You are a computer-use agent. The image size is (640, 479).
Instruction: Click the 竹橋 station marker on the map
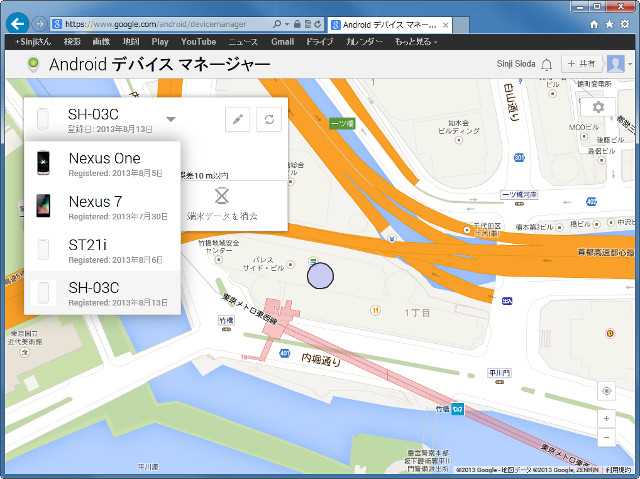click(457, 409)
